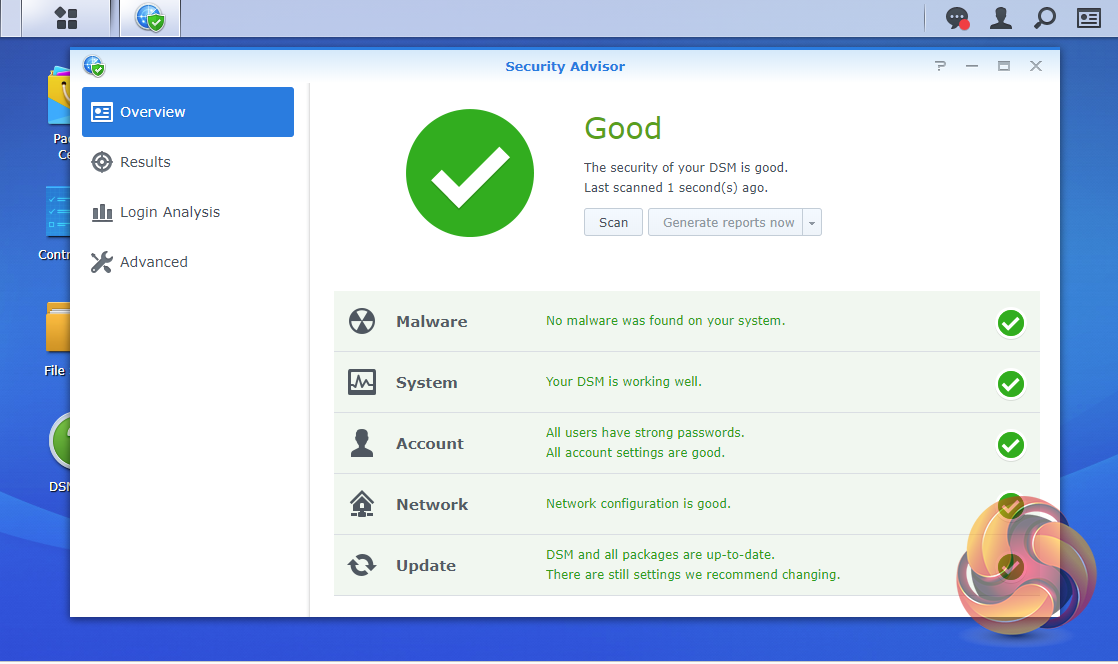Minimize the Security Advisor window

[972, 66]
